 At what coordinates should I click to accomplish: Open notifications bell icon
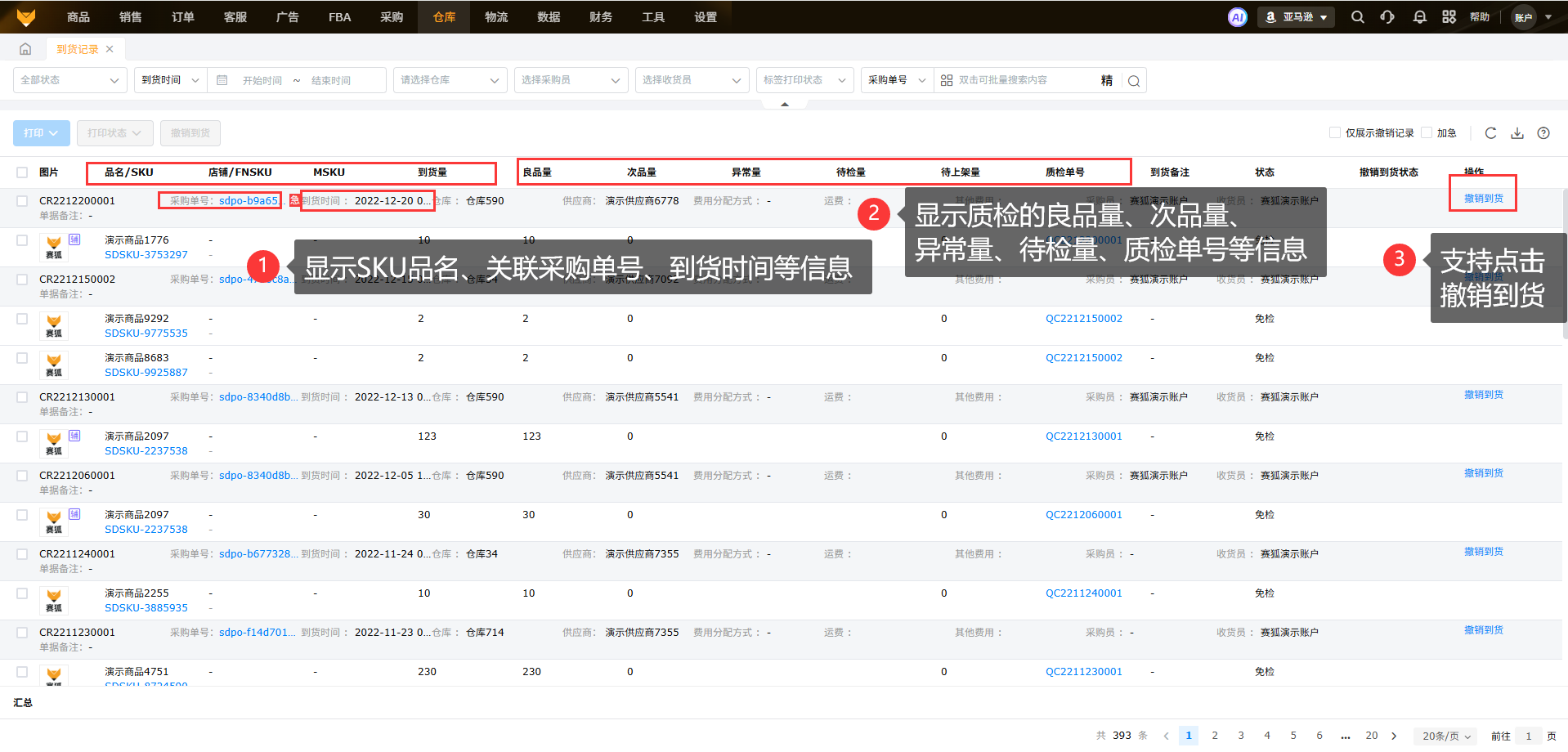[1419, 17]
